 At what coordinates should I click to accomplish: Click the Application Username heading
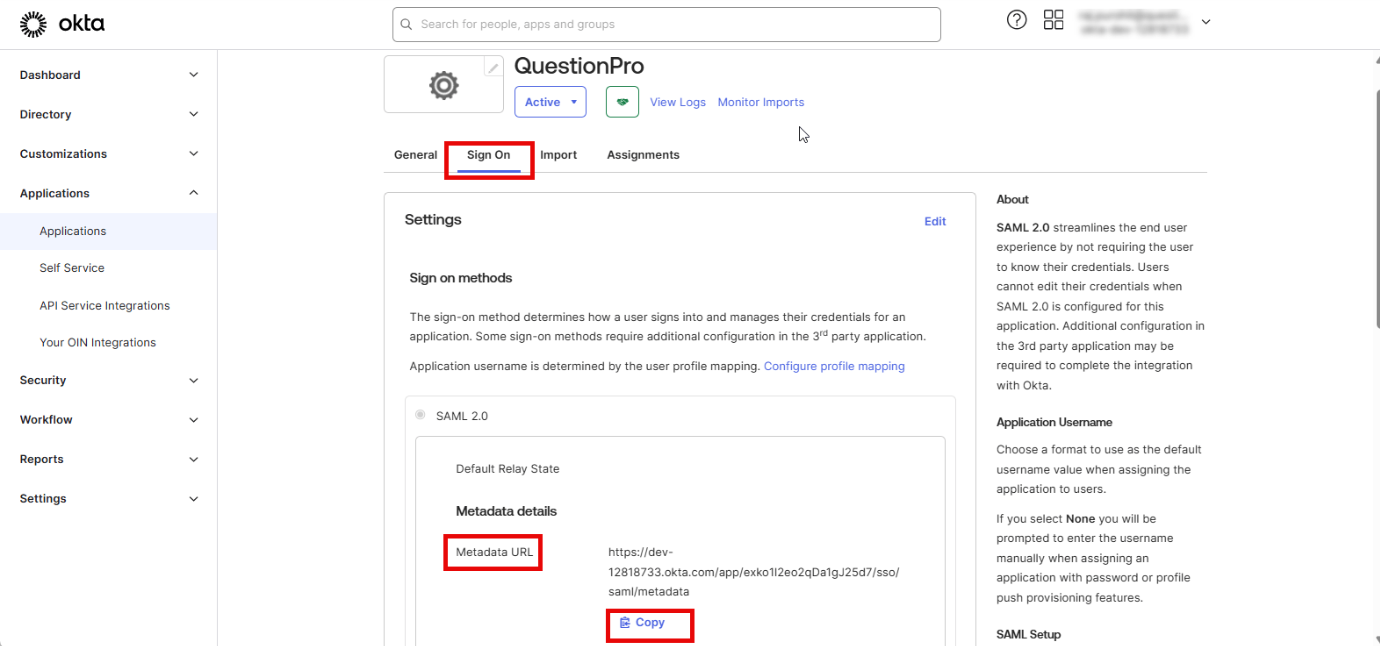pyautogui.click(x=1054, y=422)
